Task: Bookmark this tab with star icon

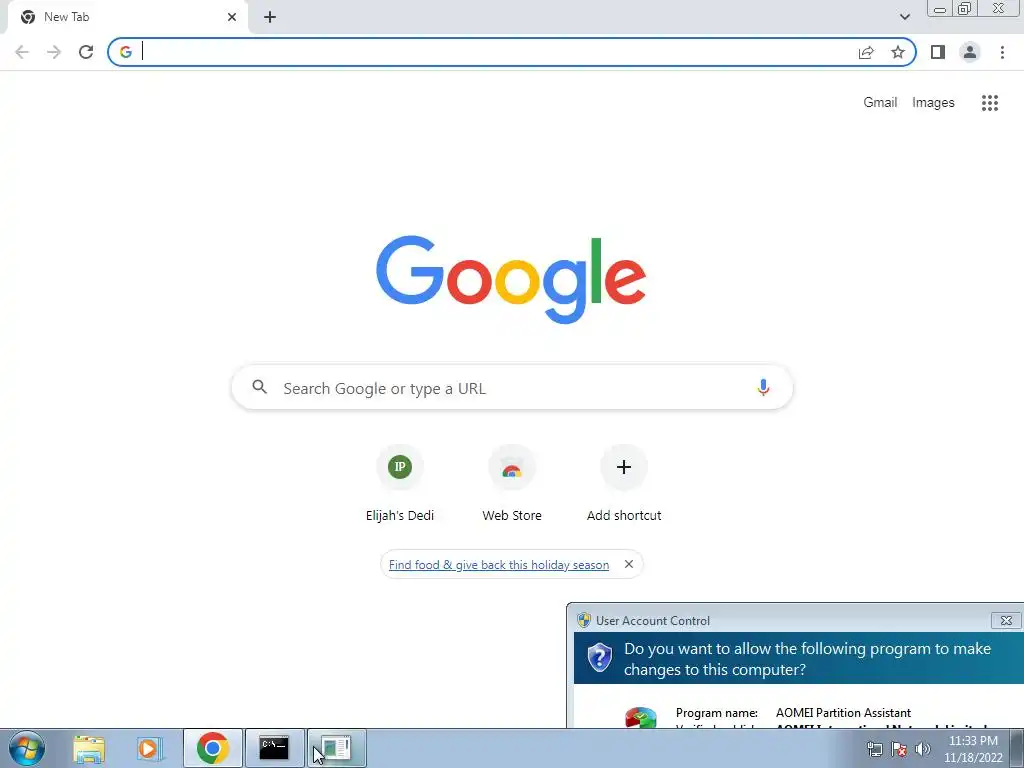Action: [x=898, y=52]
